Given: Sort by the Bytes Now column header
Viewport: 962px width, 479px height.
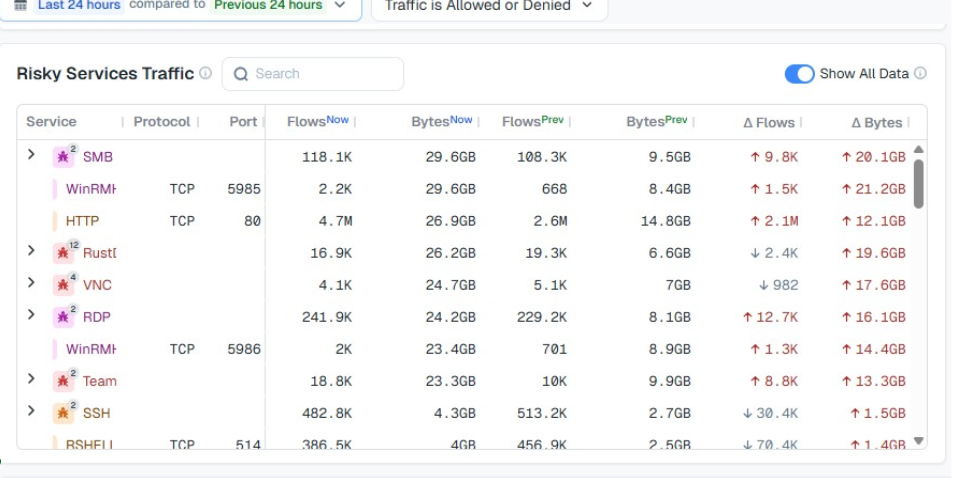Looking at the screenshot, I should pos(442,121).
